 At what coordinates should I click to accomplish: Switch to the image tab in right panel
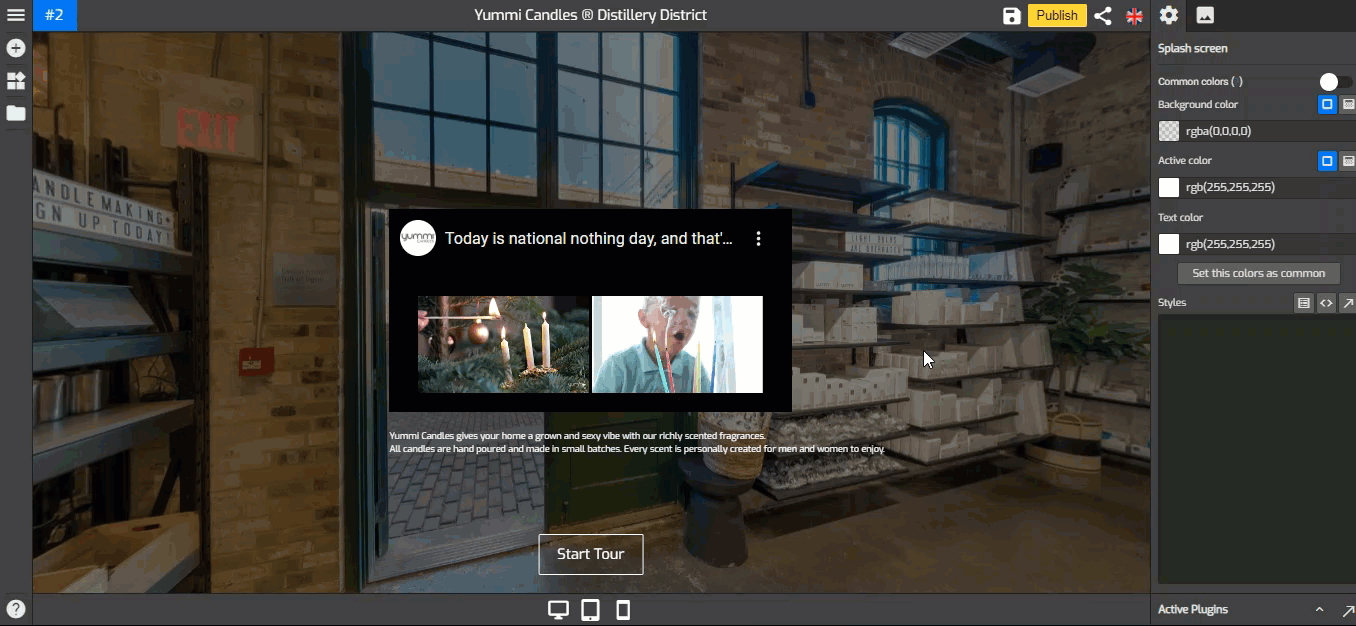tap(1205, 15)
